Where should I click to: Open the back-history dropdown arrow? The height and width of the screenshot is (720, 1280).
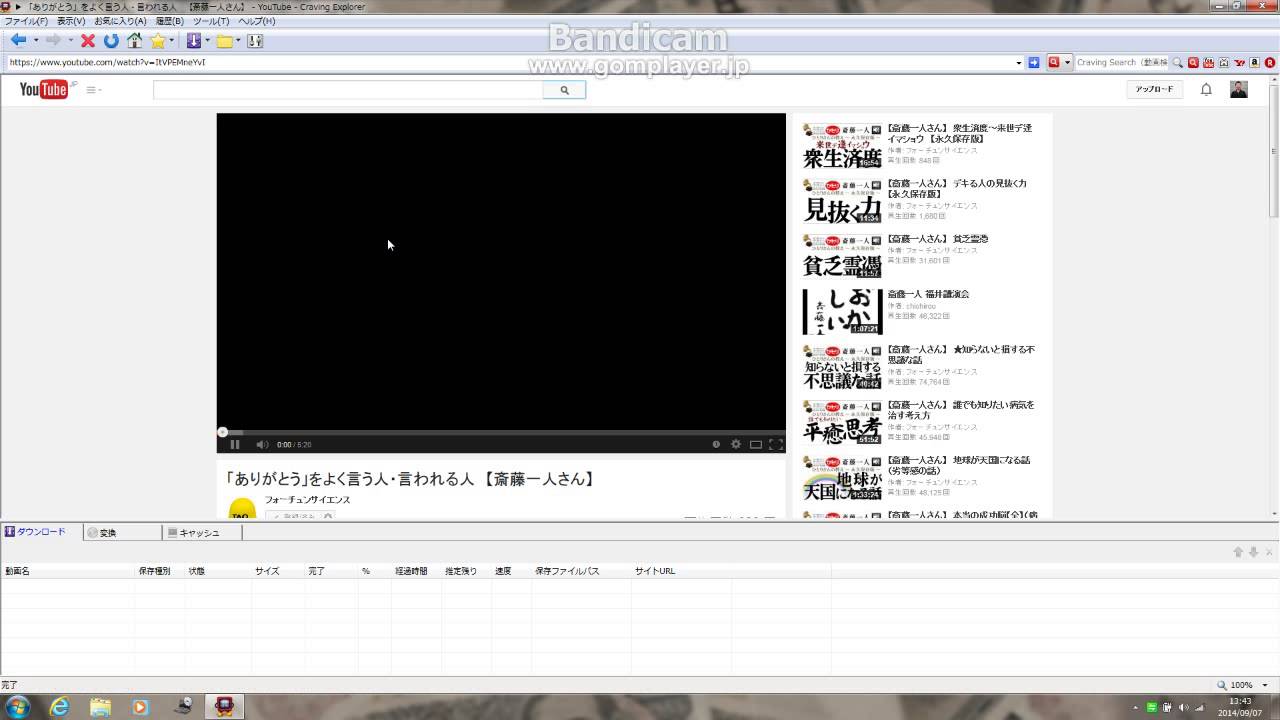[35, 41]
